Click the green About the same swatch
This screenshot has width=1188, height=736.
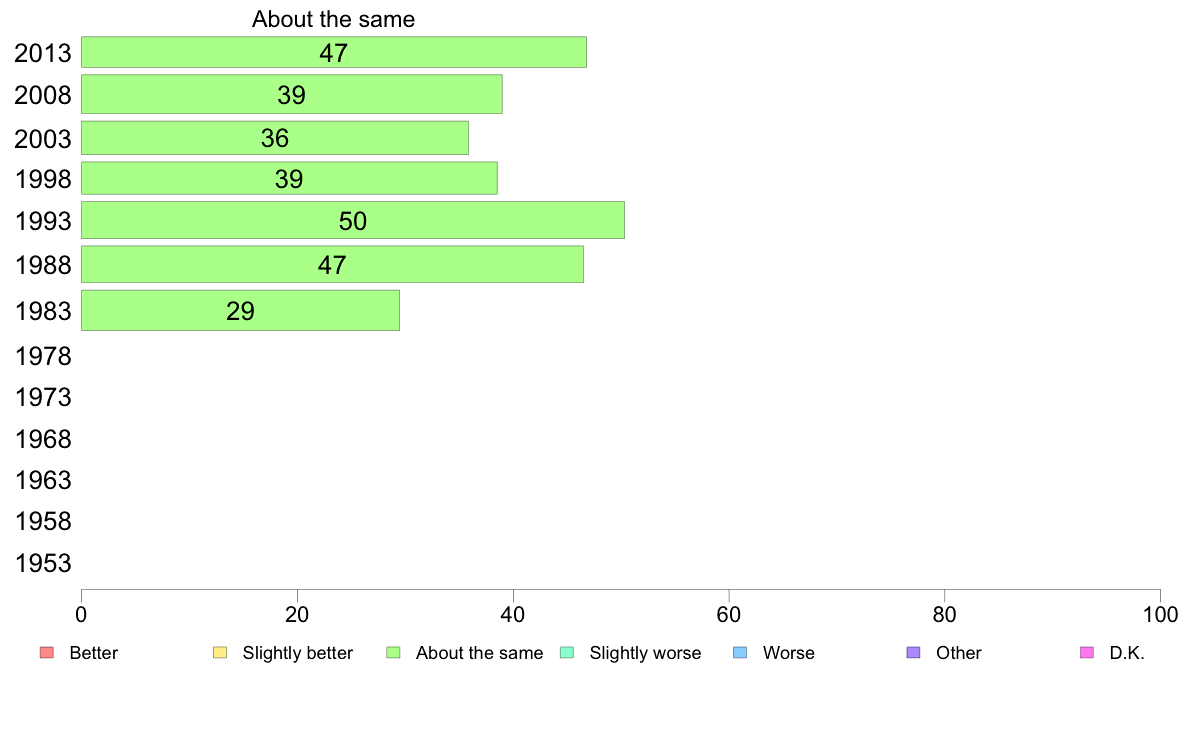click(393, 653)
